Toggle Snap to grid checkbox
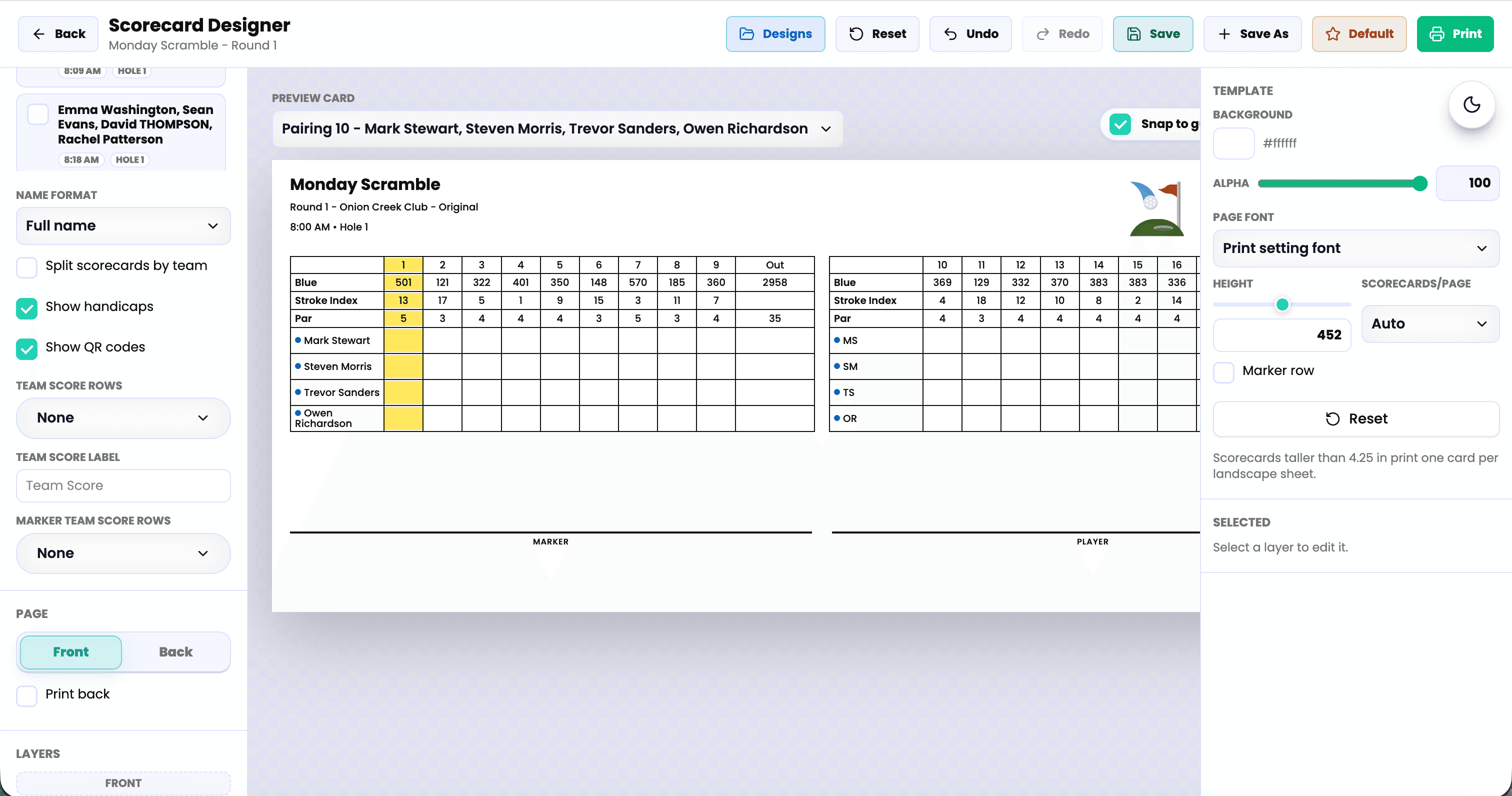Screen dimensions: 1512x796 pyautogui.click(x=1120, y=124)
